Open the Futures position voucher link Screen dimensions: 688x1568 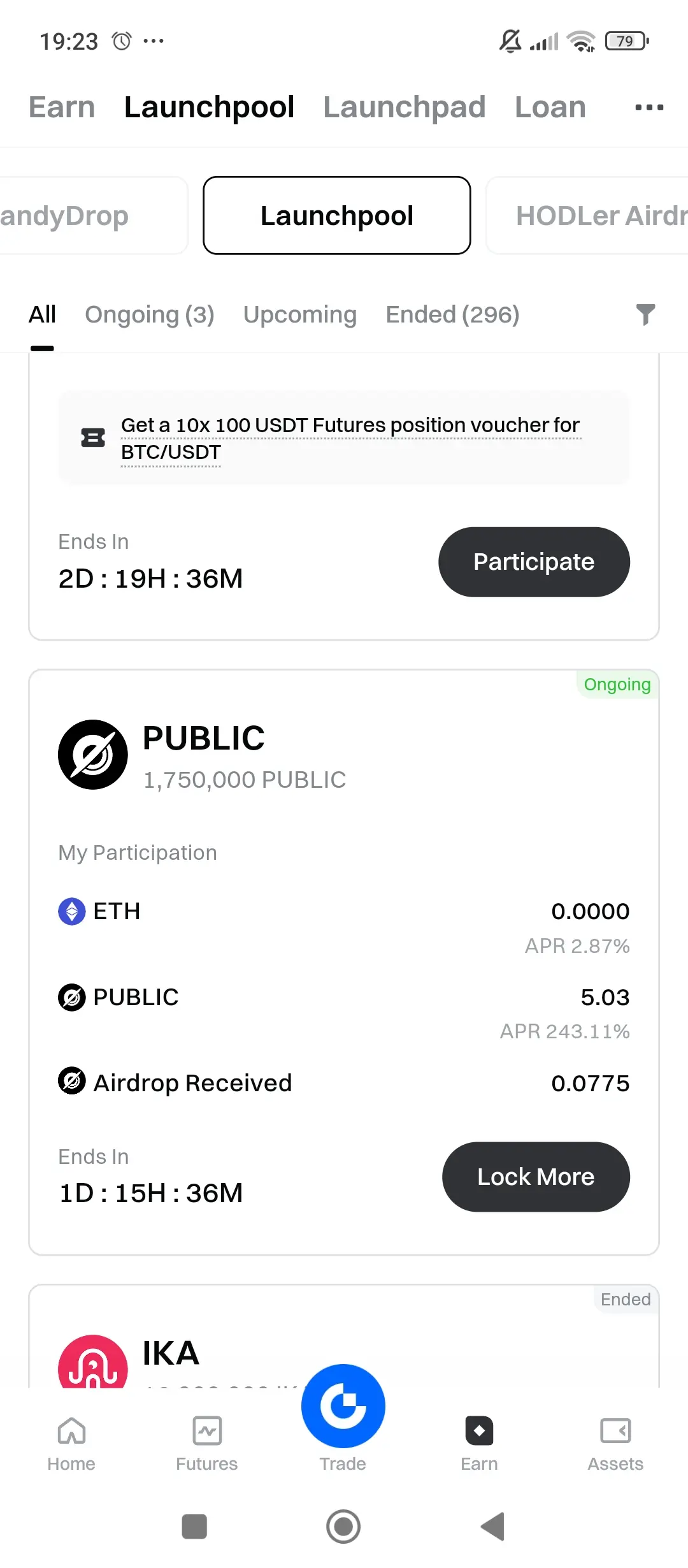coord(350,439)
